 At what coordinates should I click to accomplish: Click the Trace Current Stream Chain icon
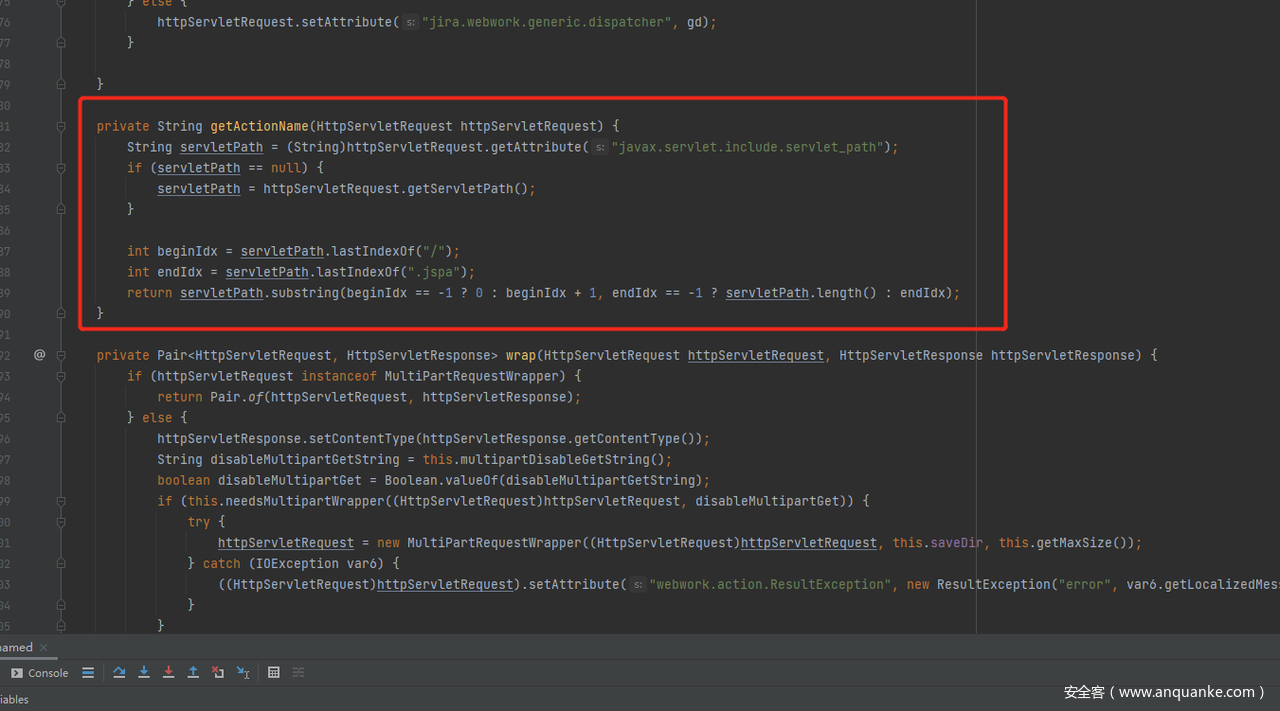pos(298,673)
